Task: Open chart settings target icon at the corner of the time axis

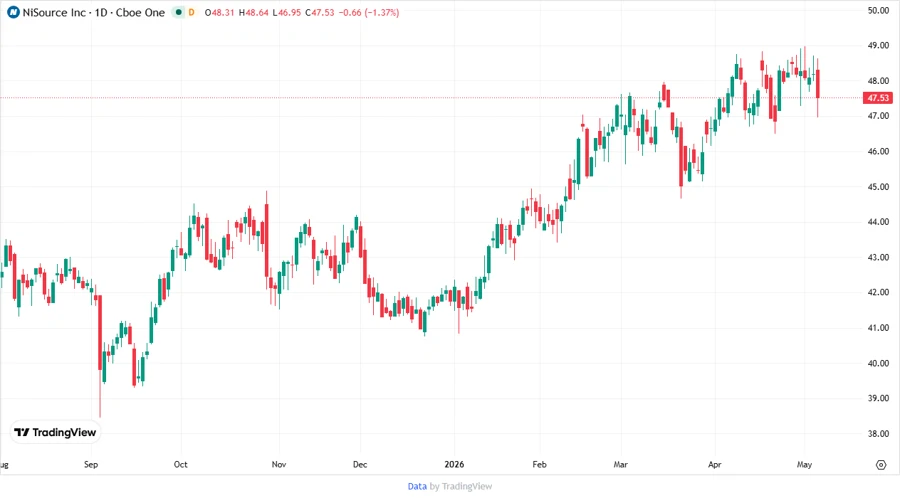Action: 881,465
